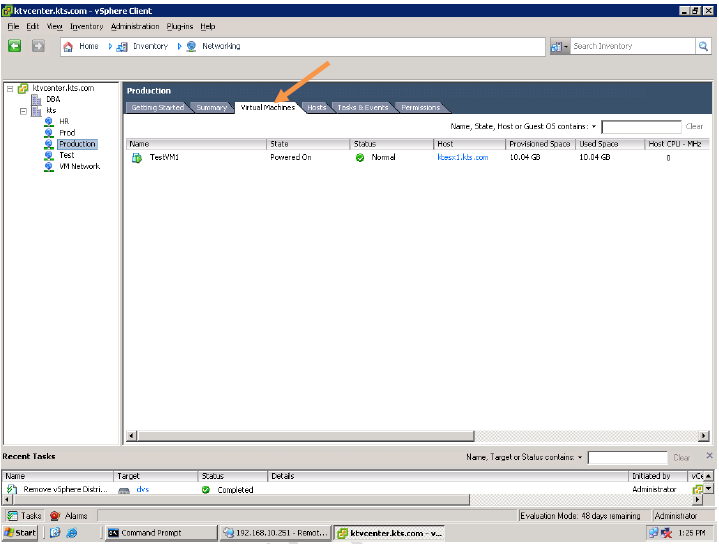Image resolution: width=719 pixels, height=544 pixels.
Task: Open the VM filter criteria dropdown arrow
Action: (x=594, y=127)
